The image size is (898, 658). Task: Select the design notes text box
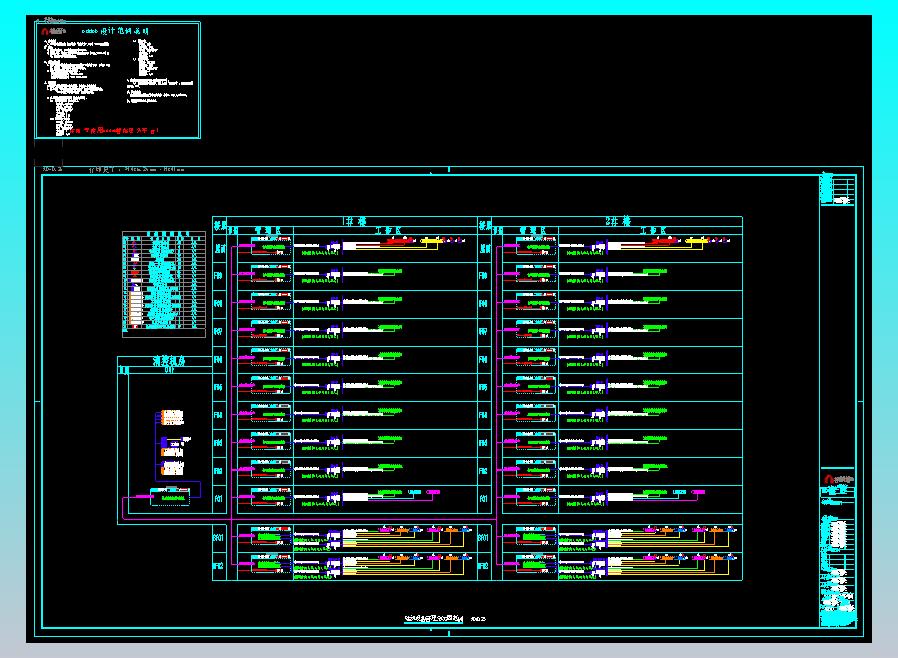[118, 80]
